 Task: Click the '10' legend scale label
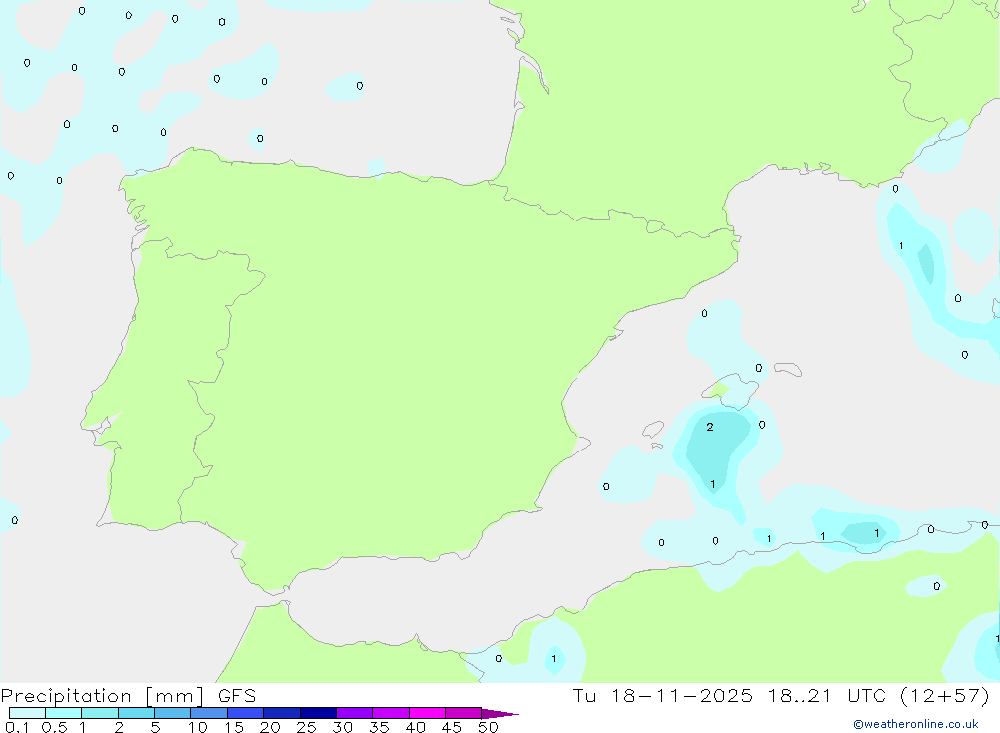click(198, 727)
